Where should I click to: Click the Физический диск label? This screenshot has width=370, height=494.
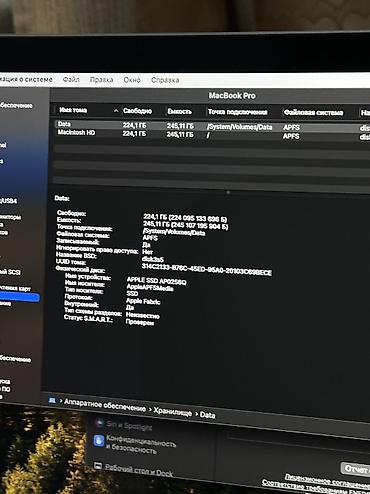pyautogui.click(x=80, y=269)
